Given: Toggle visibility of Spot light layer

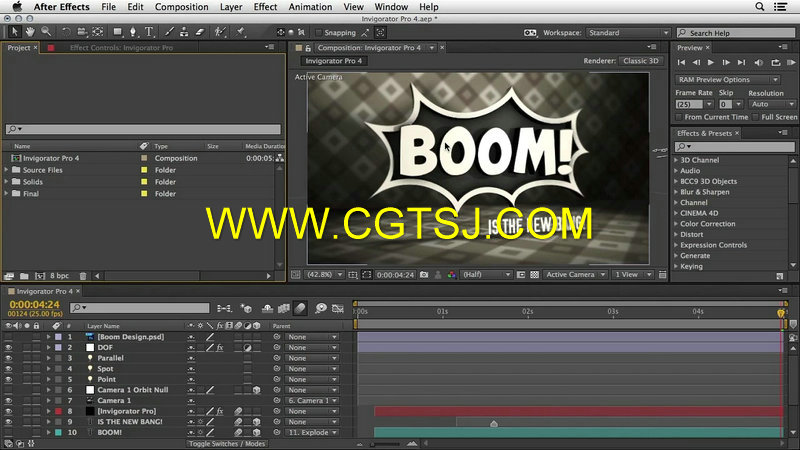Looking at the screenshot, I should pos(8,369).
